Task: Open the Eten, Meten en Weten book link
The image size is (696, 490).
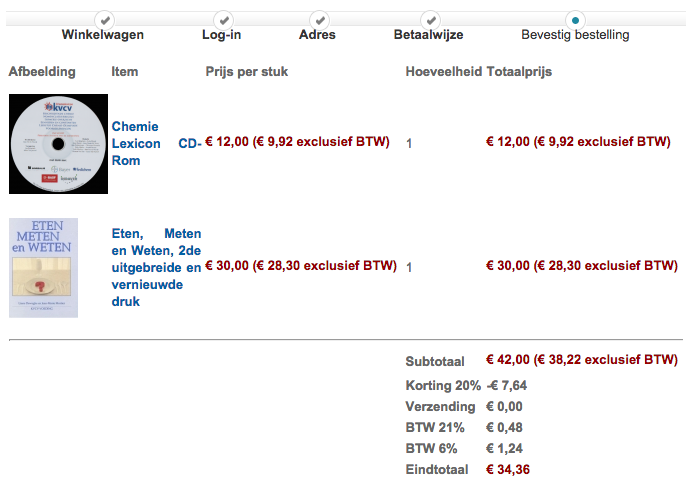Action: tap(156, 267)
